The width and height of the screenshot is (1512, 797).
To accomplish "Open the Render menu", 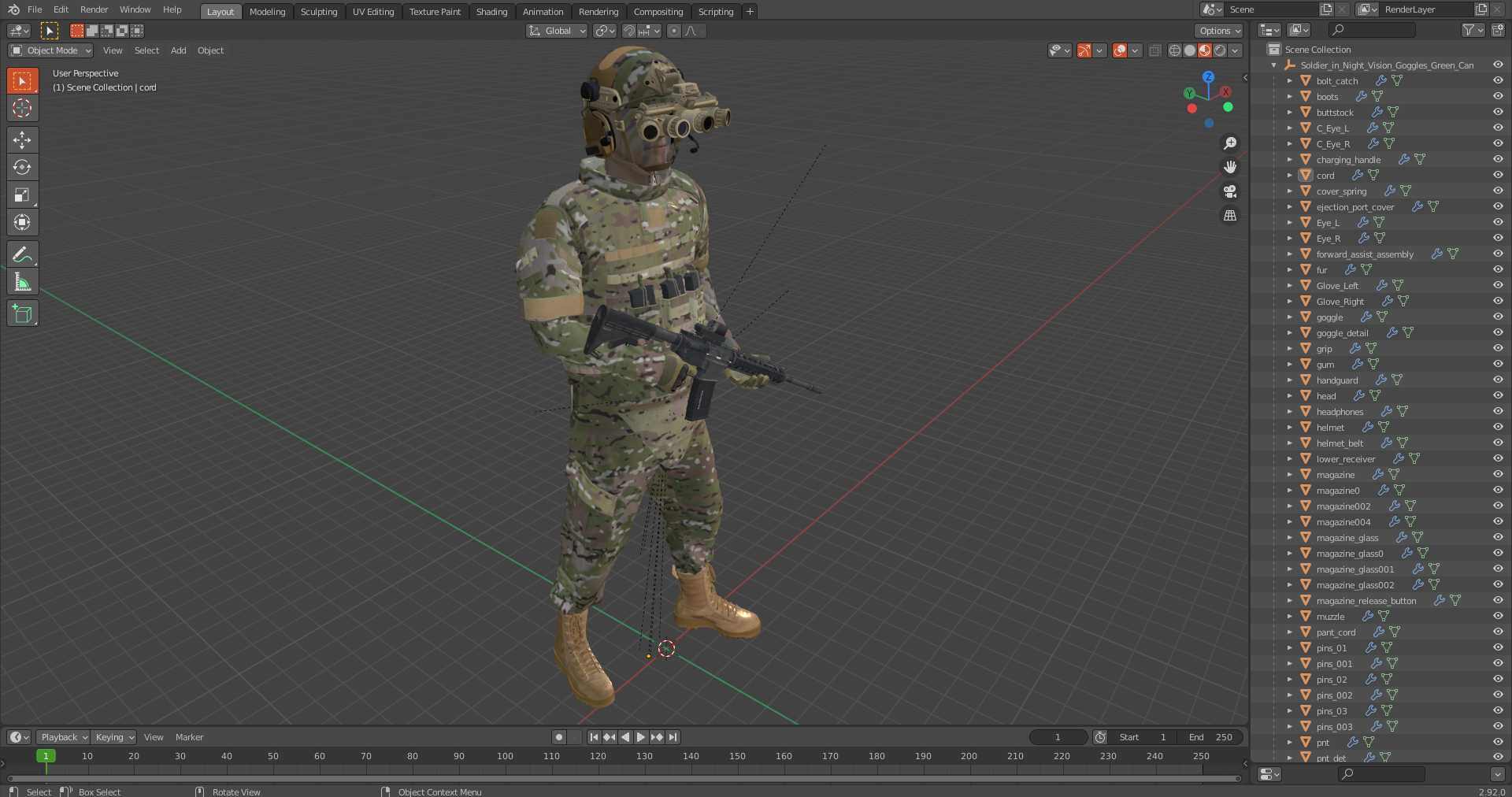I will click(94, 9).
